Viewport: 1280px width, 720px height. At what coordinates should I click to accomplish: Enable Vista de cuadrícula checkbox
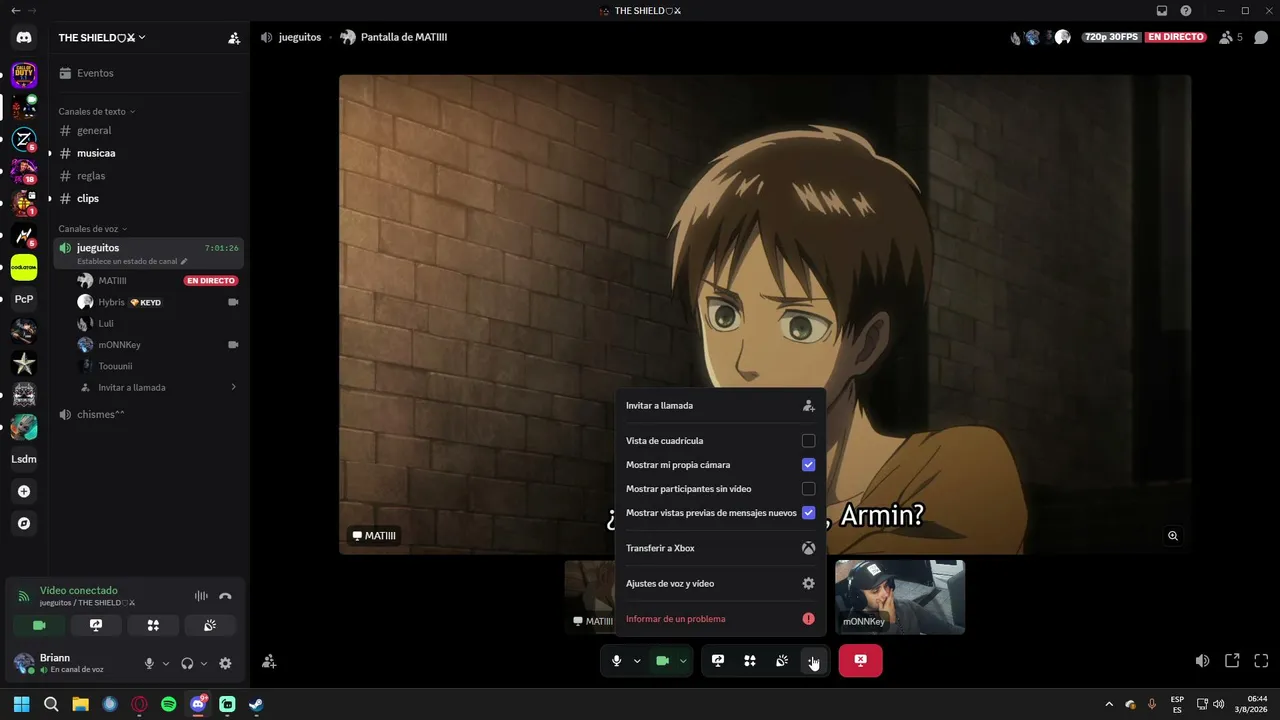coord(808,441)
